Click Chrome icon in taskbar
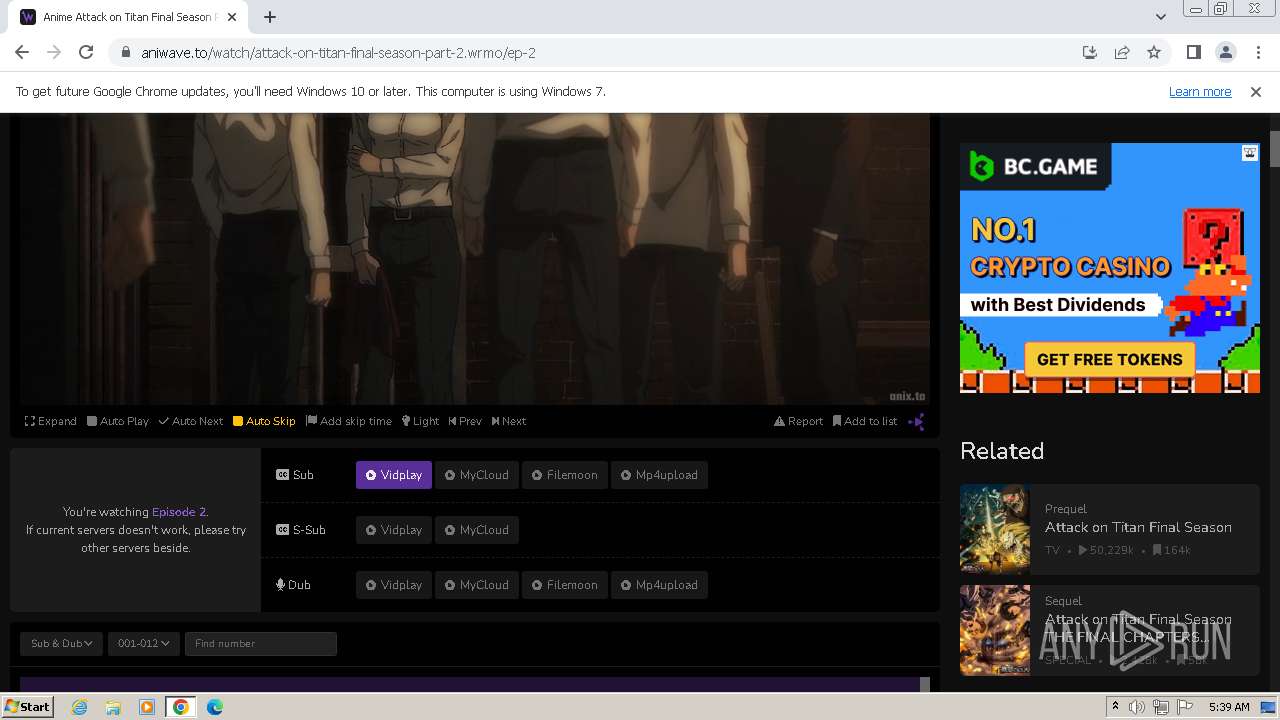1280x720 pixels. pos(181,707)
